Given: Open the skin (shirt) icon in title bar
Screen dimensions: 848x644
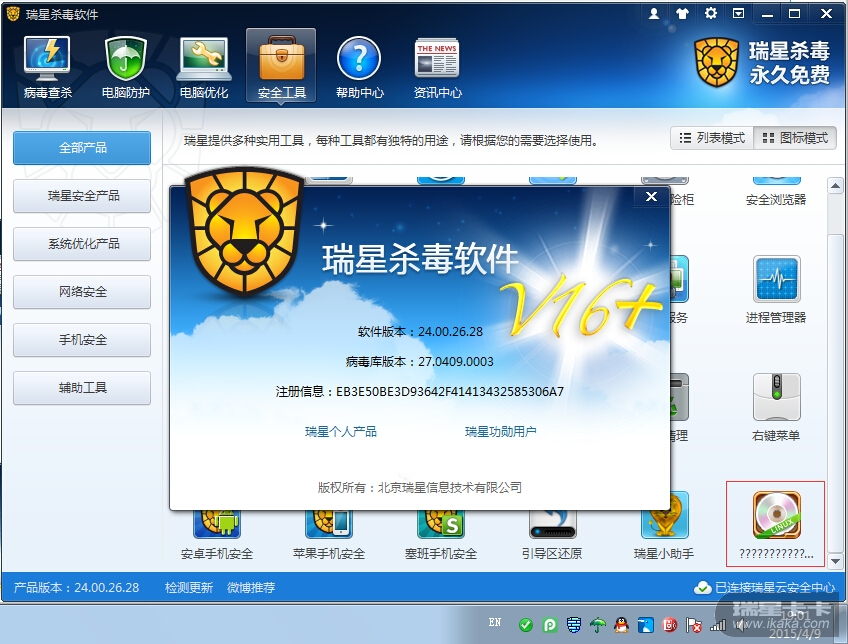Looking at the screenshot, I should tap(683, 14).
